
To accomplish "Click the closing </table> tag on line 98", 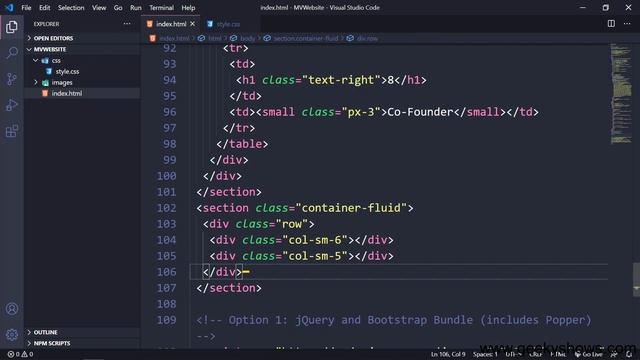I will pyautogui.click(x=242, y=144).
